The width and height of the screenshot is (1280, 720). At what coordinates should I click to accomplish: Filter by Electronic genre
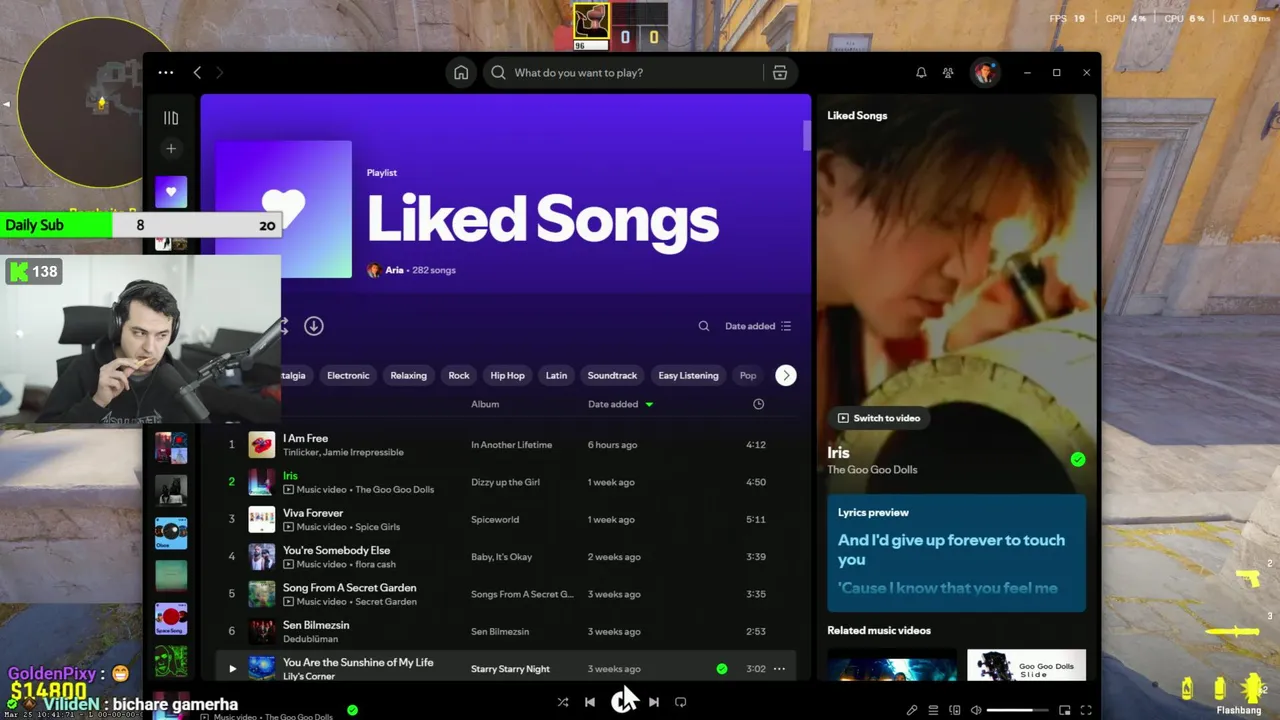coord(348,376)
